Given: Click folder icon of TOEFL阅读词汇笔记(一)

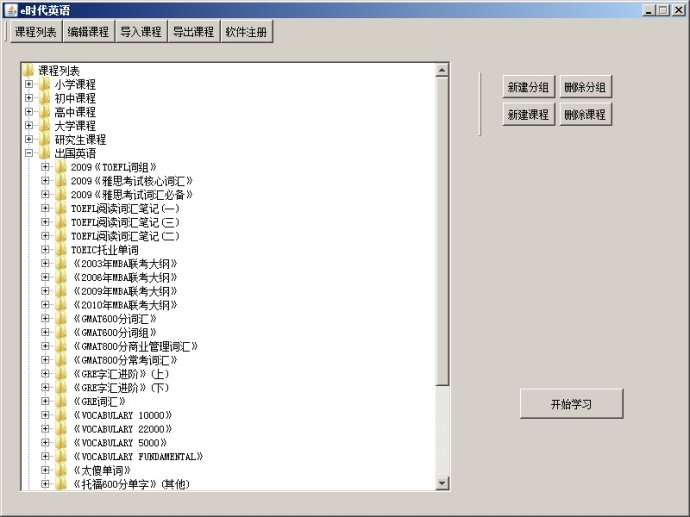Looking at the screenshot, I should coord(61,208).
